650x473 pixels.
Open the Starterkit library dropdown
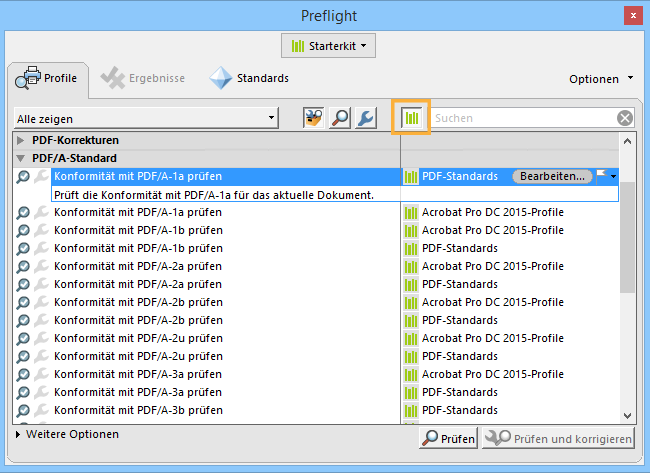point(326,46)
